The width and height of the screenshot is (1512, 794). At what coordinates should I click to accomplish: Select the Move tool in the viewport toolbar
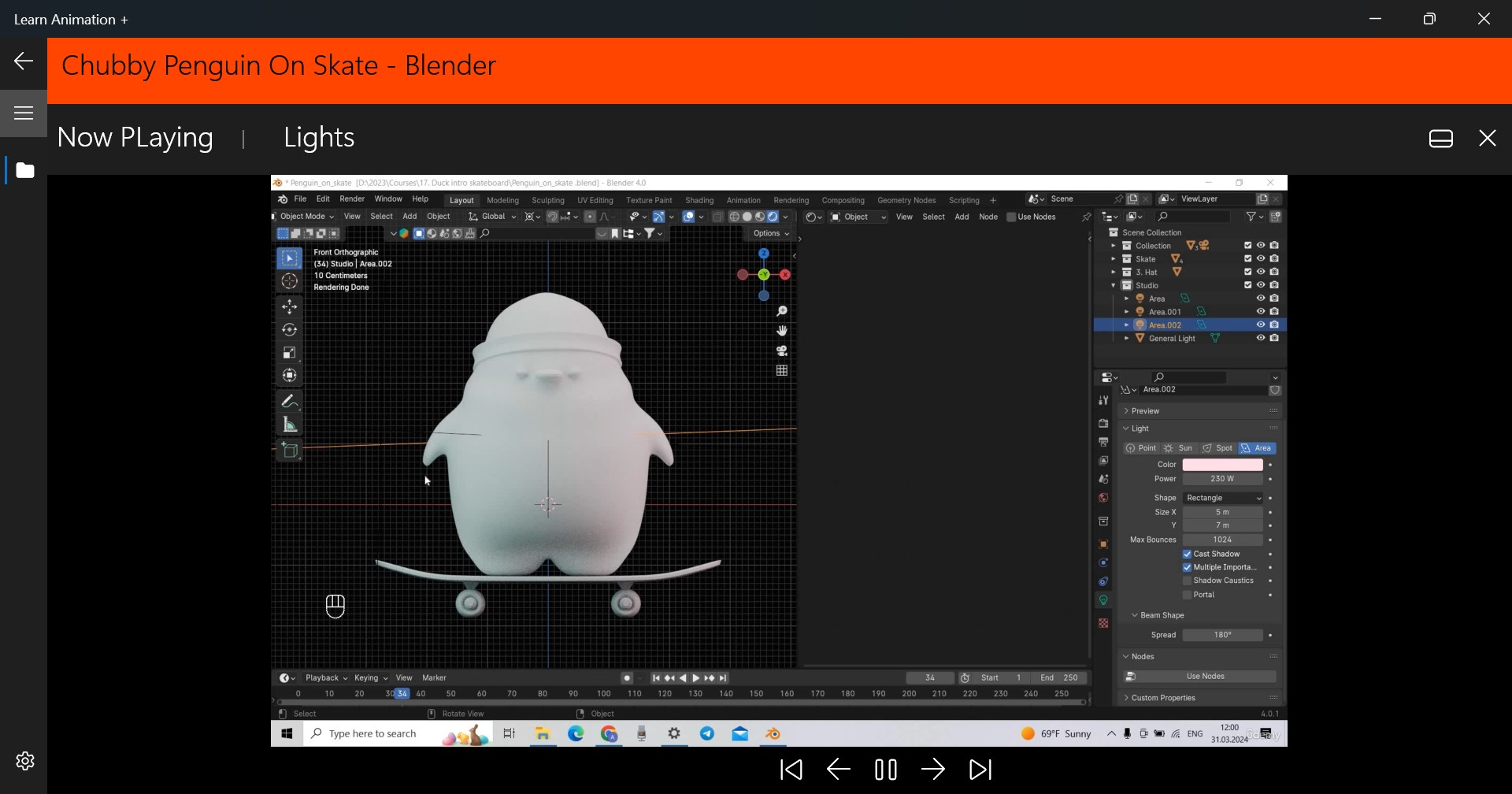289,306
